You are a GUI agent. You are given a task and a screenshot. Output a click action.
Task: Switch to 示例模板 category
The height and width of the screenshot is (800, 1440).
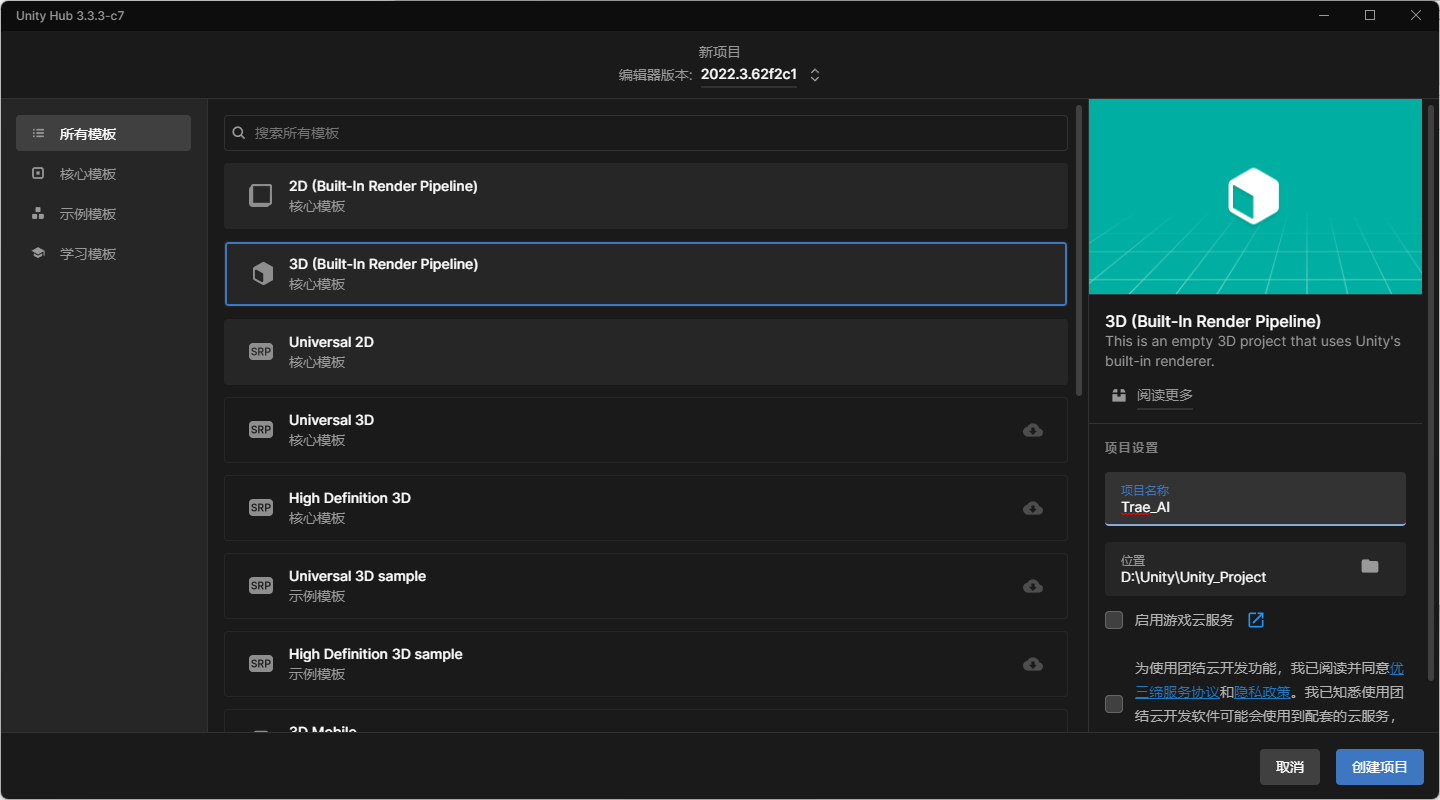[x=104, y=213]
